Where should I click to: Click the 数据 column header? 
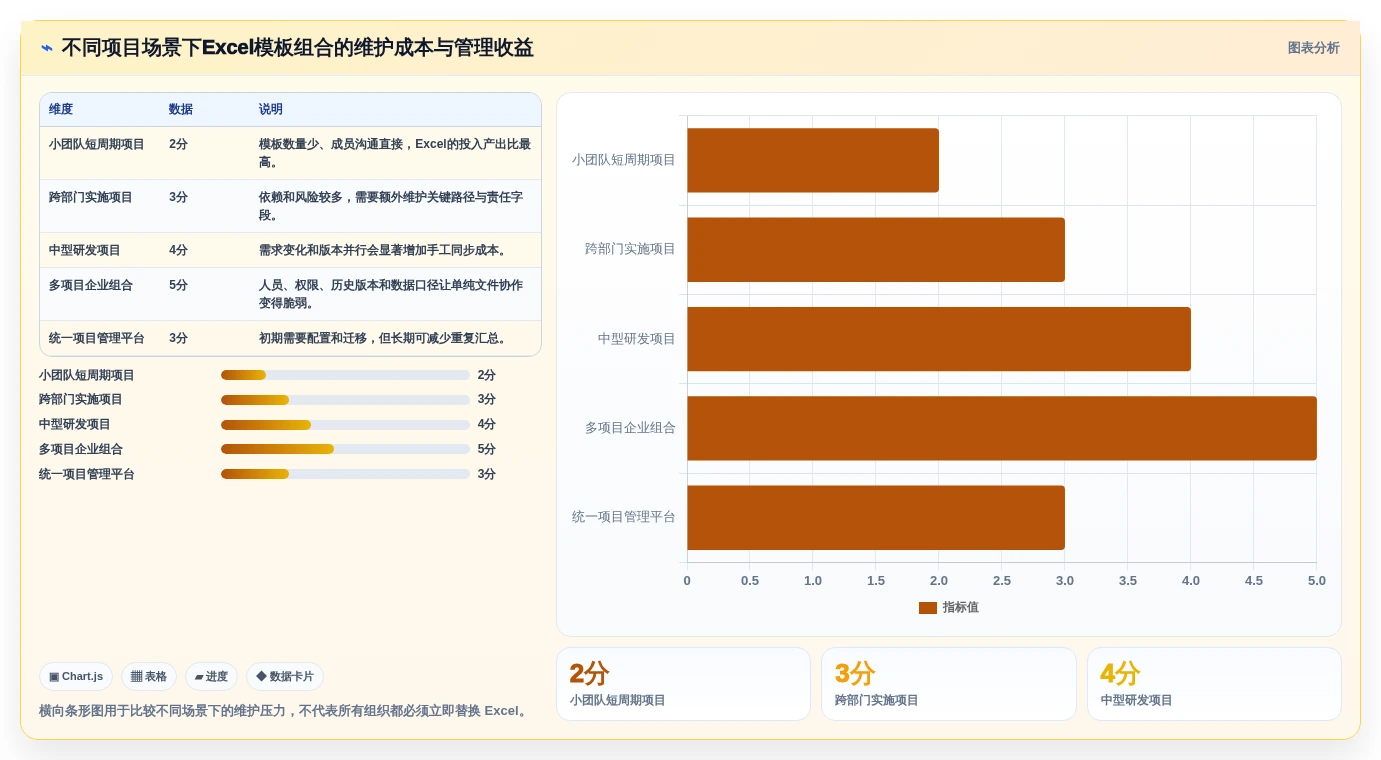point(181,110)
